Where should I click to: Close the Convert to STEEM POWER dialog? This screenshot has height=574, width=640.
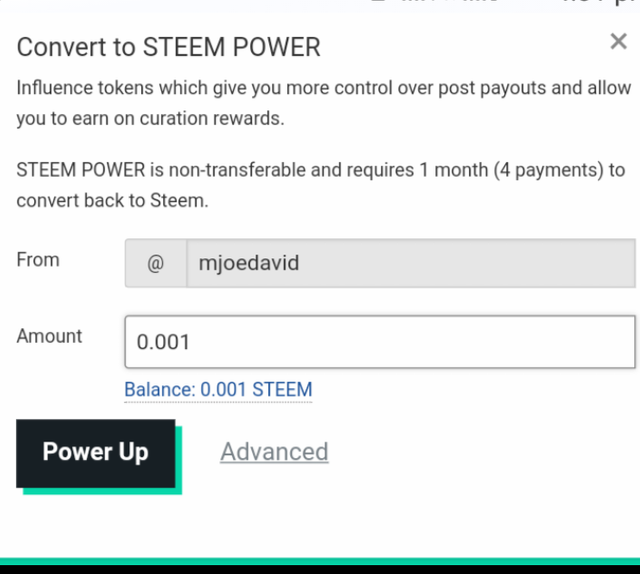618,42
